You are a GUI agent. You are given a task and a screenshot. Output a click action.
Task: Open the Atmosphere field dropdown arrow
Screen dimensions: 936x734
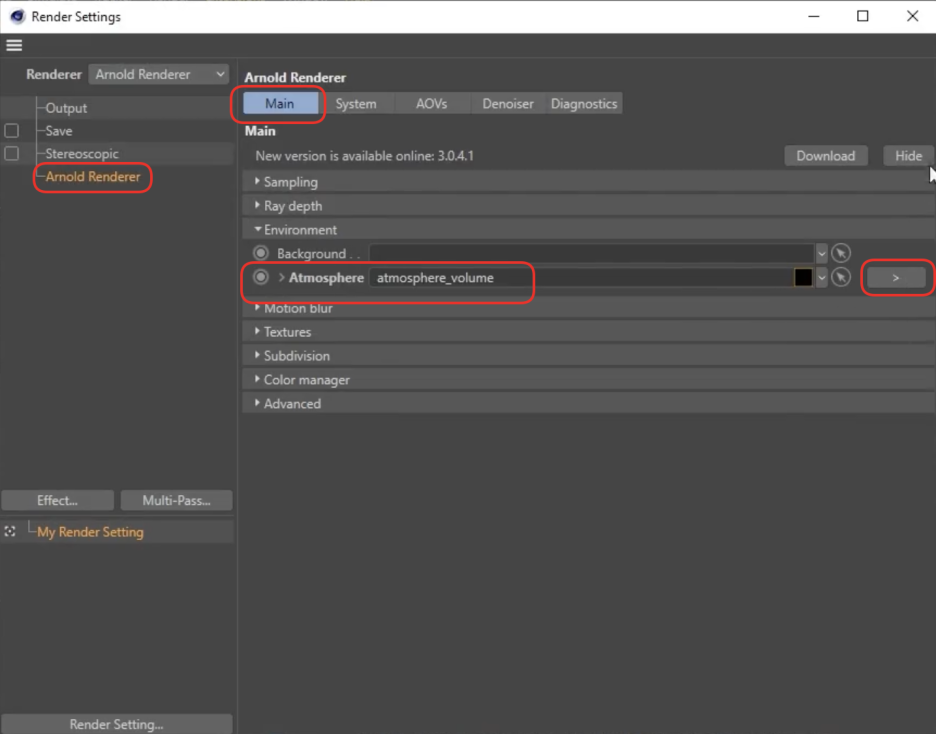click(822, 277)
